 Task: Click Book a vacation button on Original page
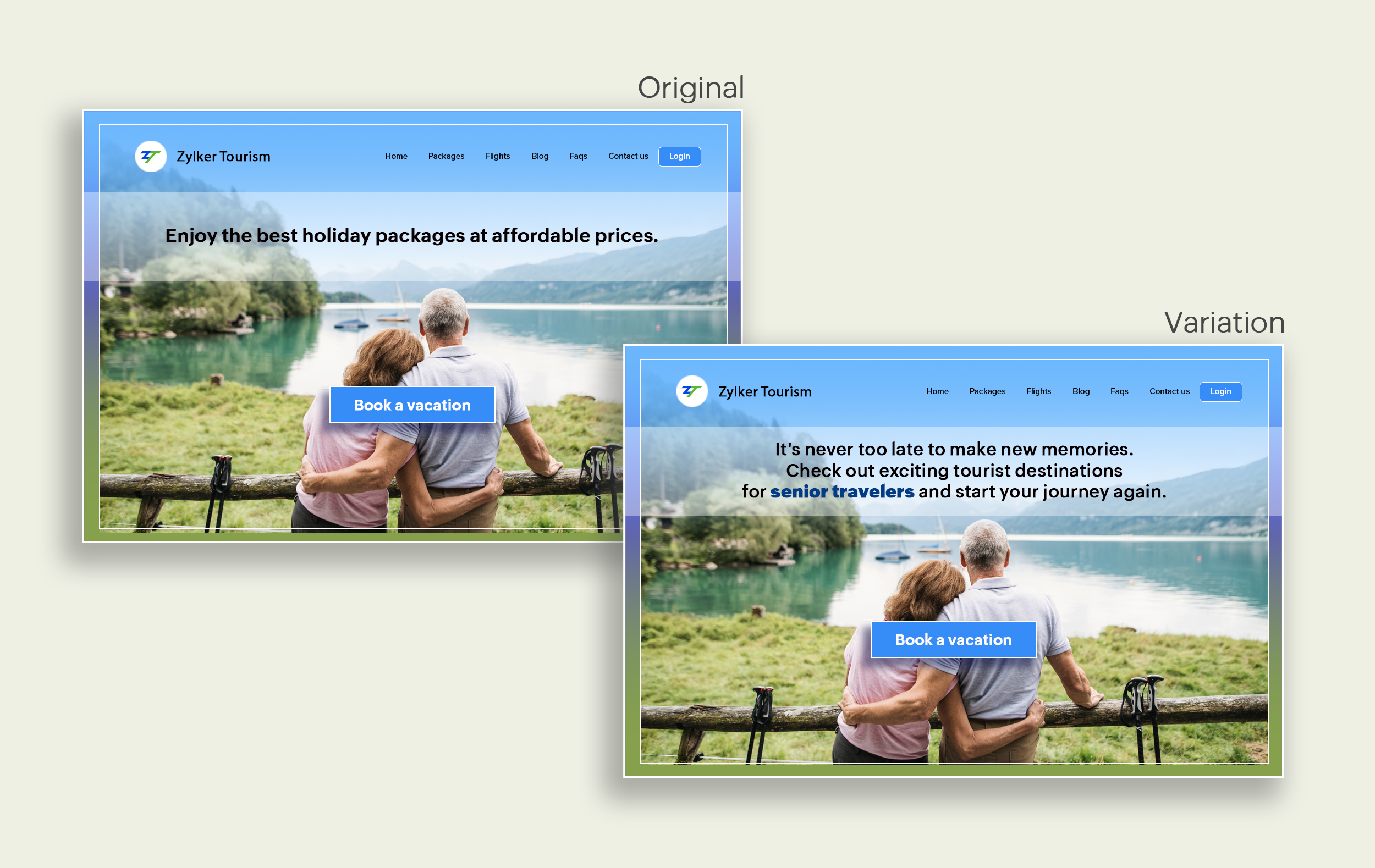click(x=412, y=405)
